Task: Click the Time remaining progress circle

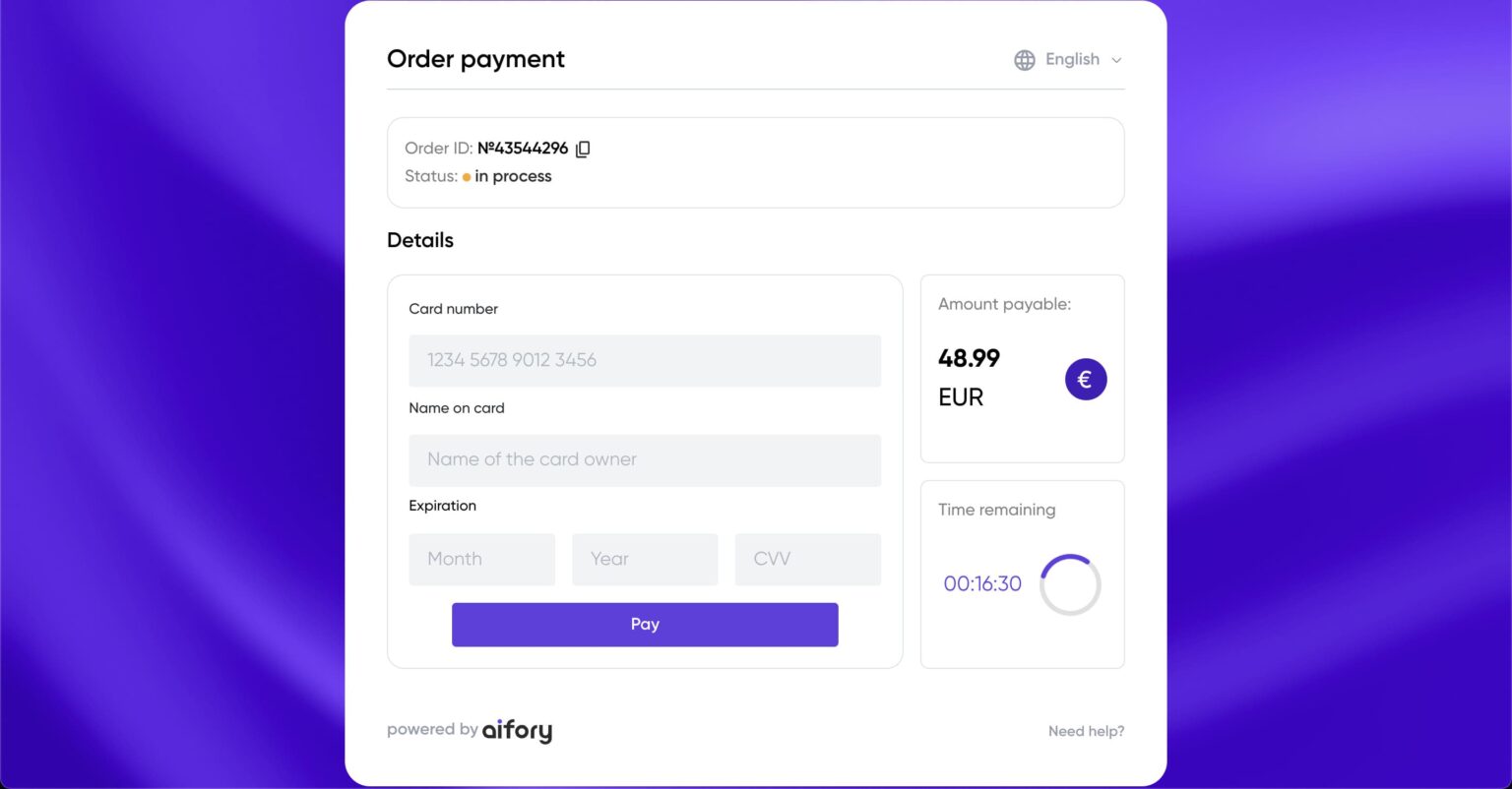Action: pyautogui.click(x=1070, y=583)
